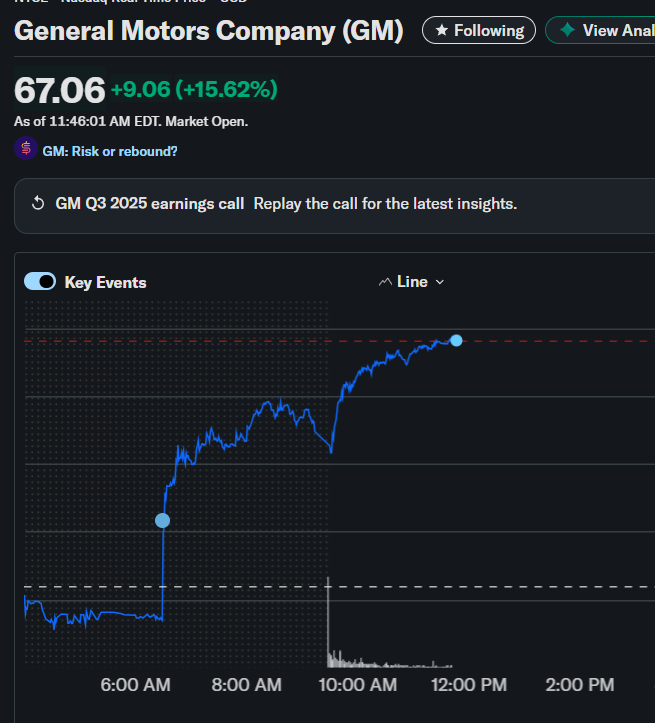
Task: Click the 67.06 price value
Action: point(60,91)
